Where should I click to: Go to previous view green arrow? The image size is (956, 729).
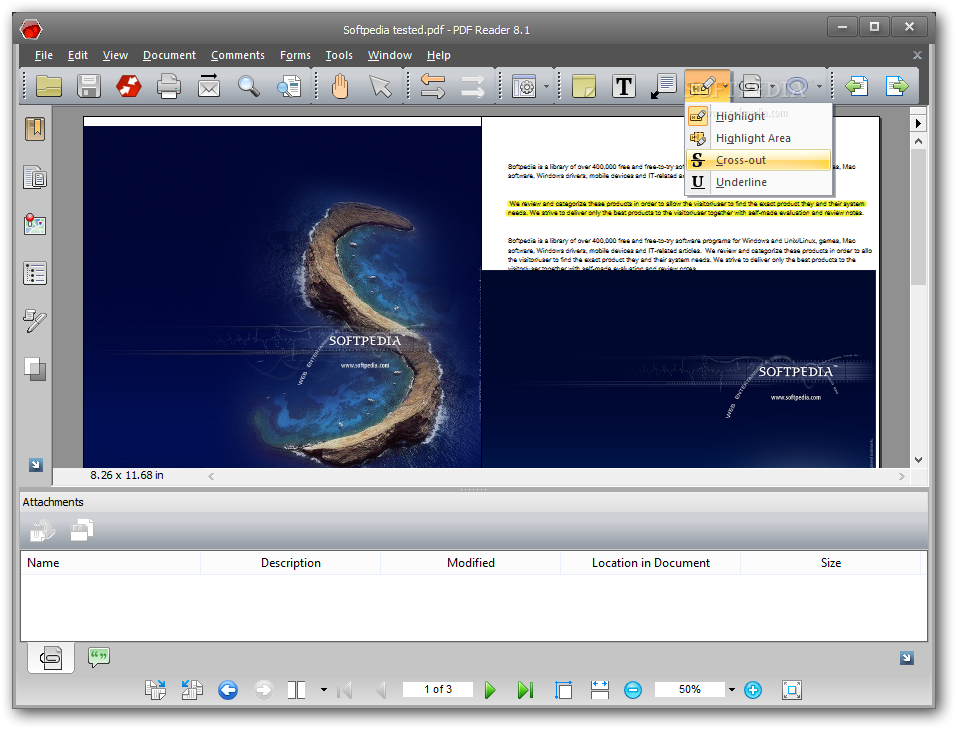tap(857, 86)
